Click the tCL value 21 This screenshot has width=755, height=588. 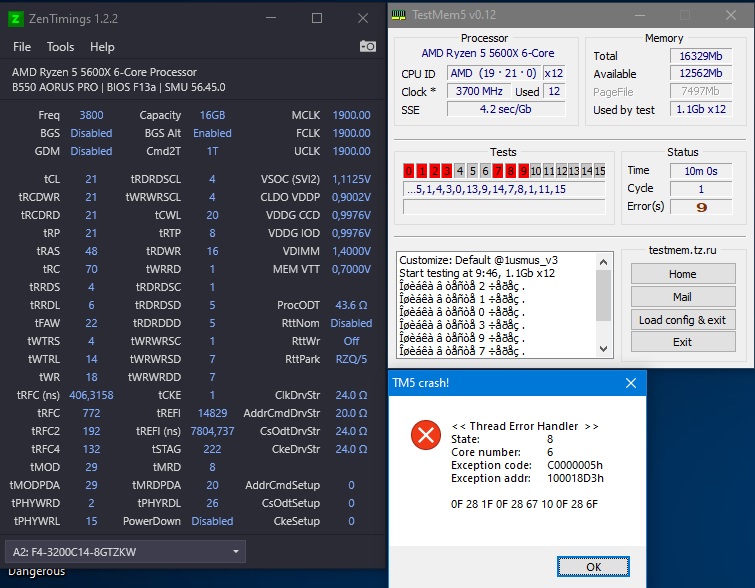(x=91, y=179)
